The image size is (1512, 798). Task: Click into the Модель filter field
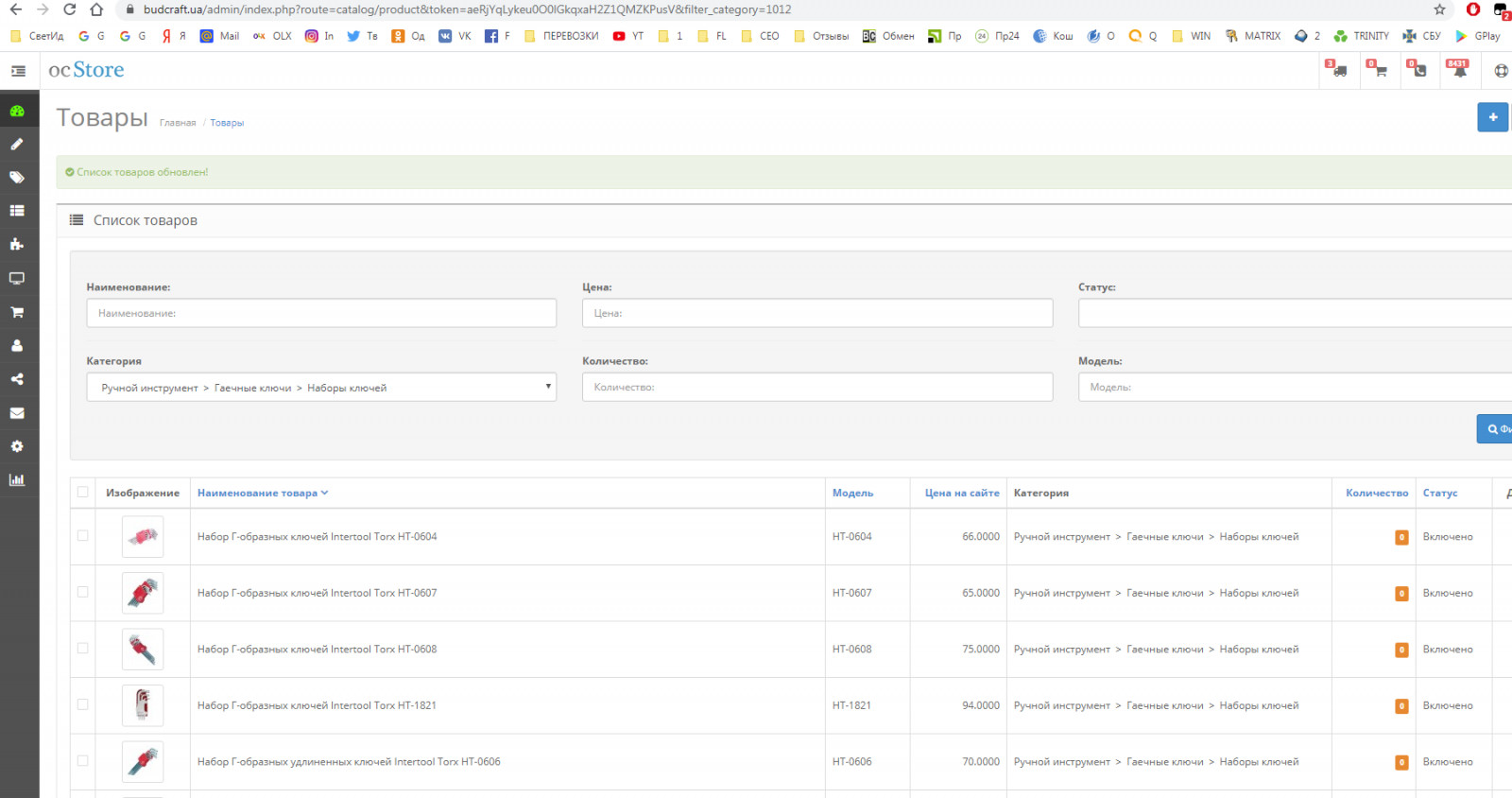click(1295, 387)
